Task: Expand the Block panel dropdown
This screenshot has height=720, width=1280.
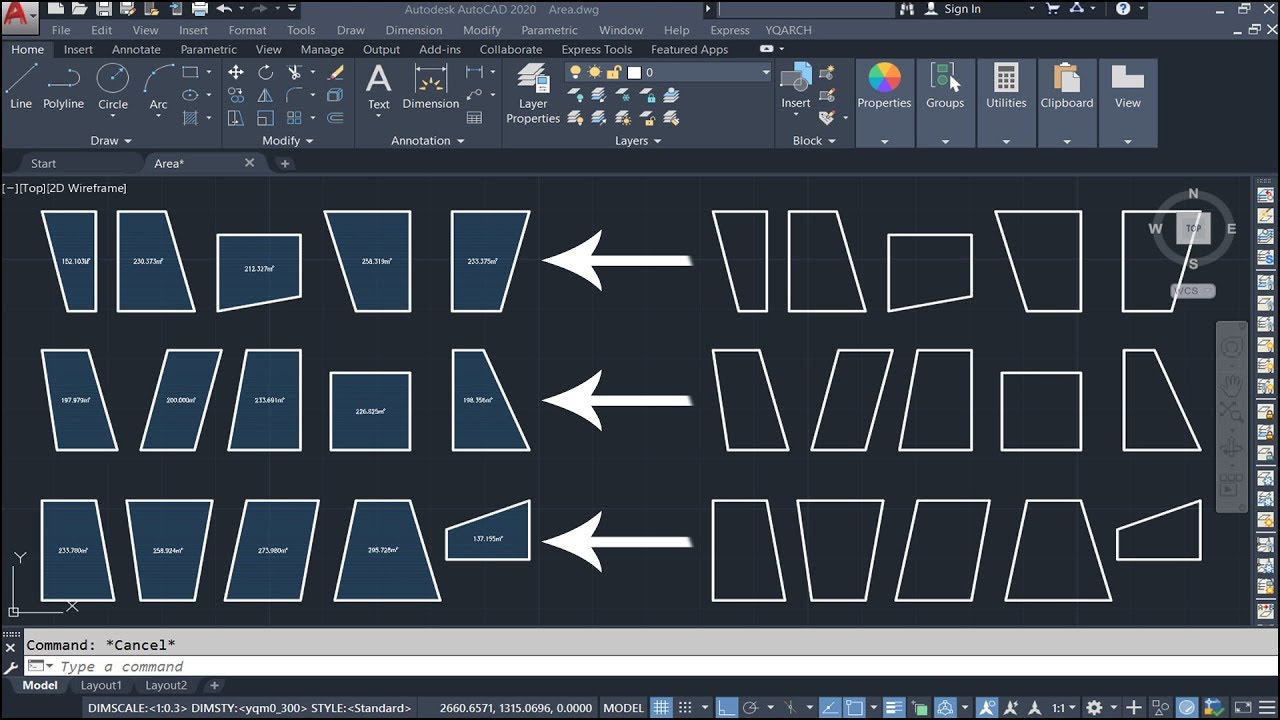Action: coord(814,141)
